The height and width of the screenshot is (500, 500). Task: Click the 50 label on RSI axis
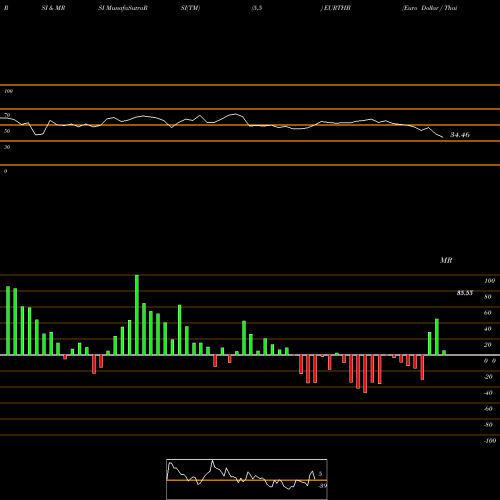(x=7, y=131)
